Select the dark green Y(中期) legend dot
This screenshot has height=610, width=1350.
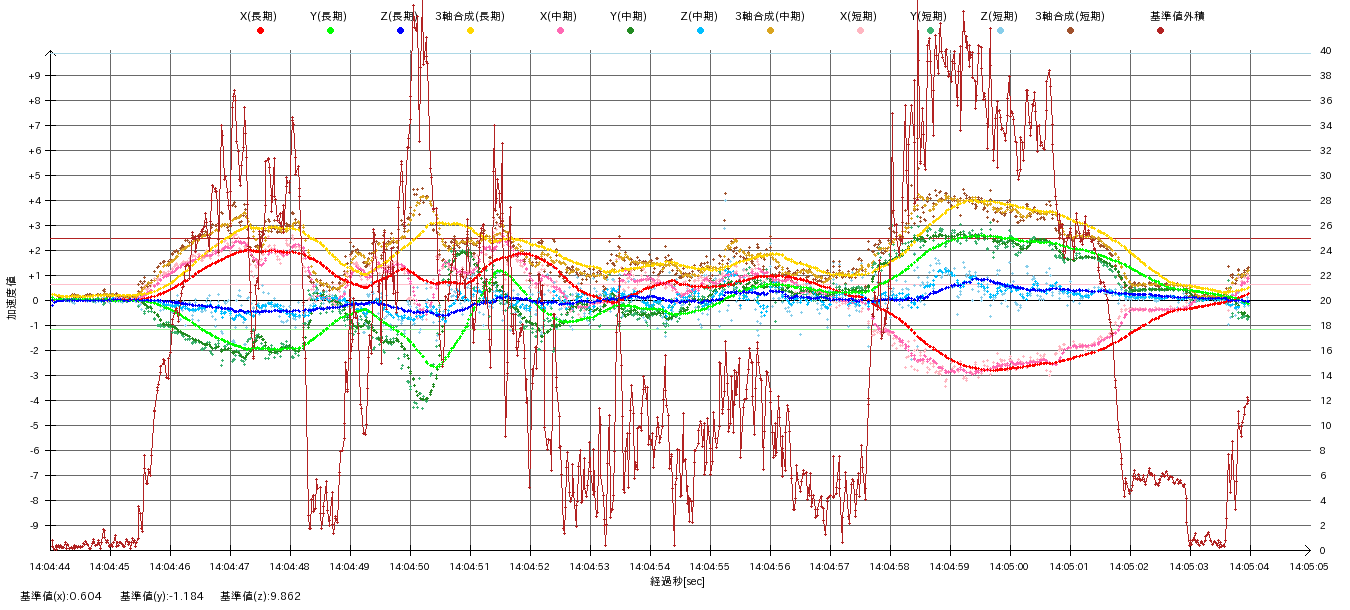(630, 31)
